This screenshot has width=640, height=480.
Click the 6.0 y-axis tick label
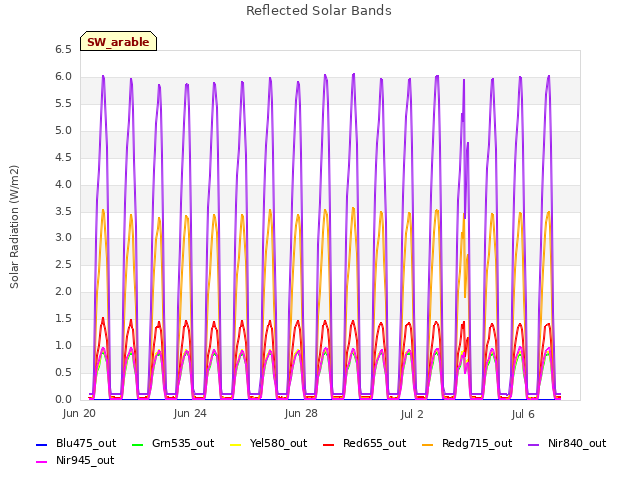(x=63, y=77)
